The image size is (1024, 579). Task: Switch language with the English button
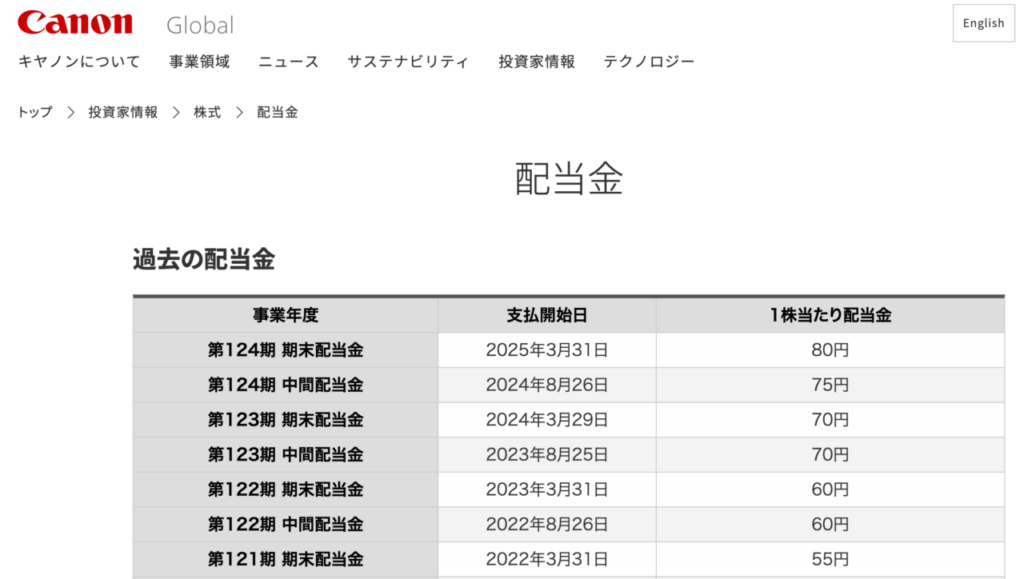[x=983, y=23]
